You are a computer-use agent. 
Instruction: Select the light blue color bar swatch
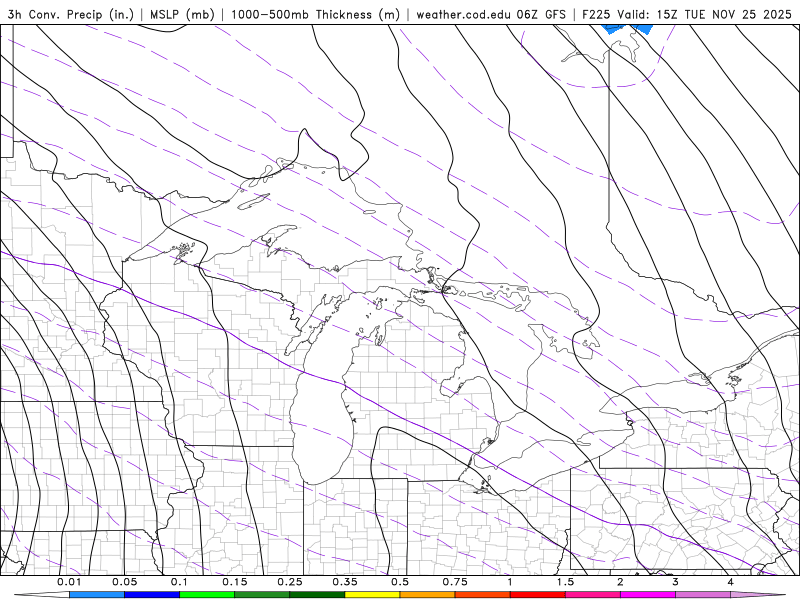coord(97,595)
